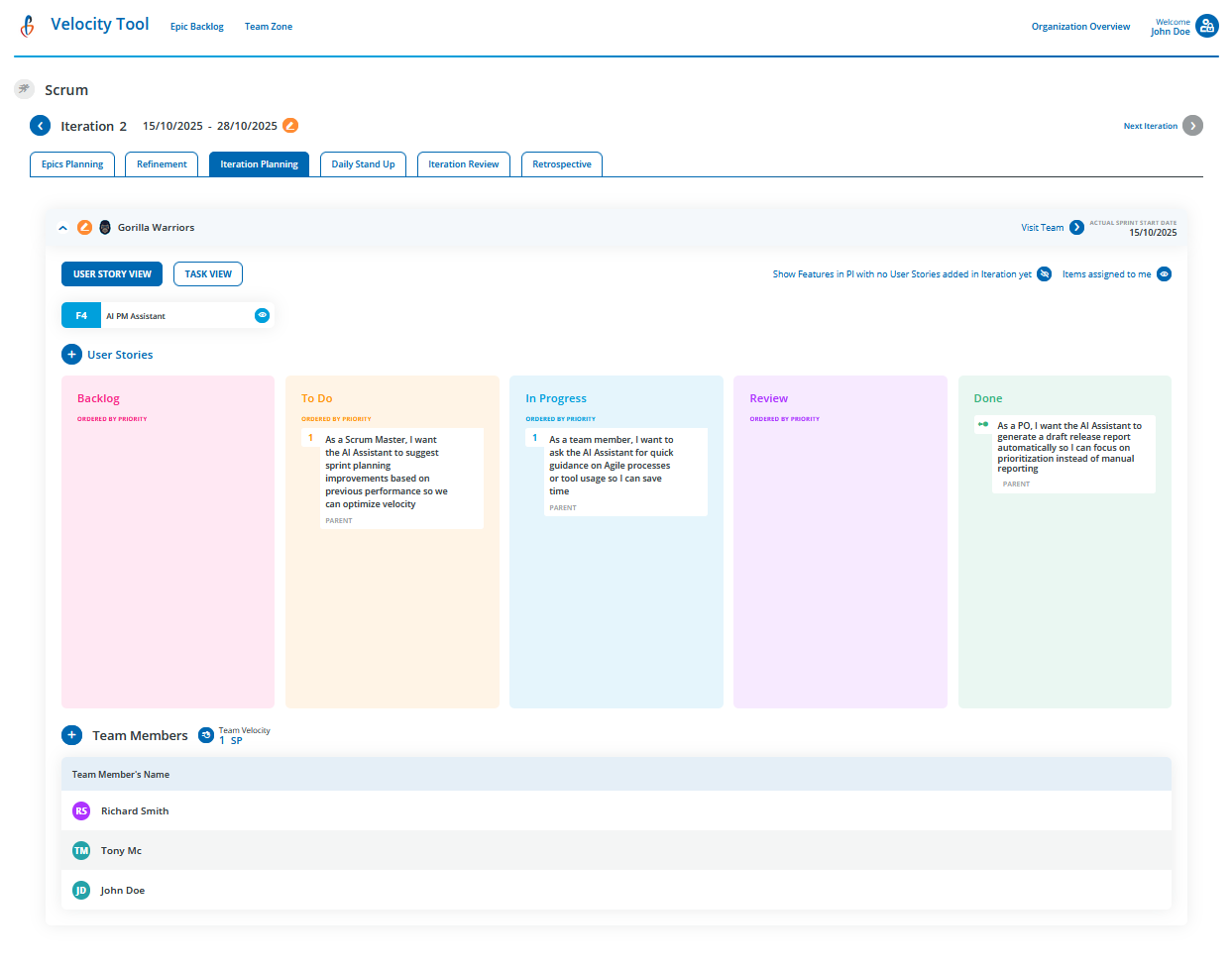
Task: Open the Daily Stand Up tab
Action: pos(363,163)
